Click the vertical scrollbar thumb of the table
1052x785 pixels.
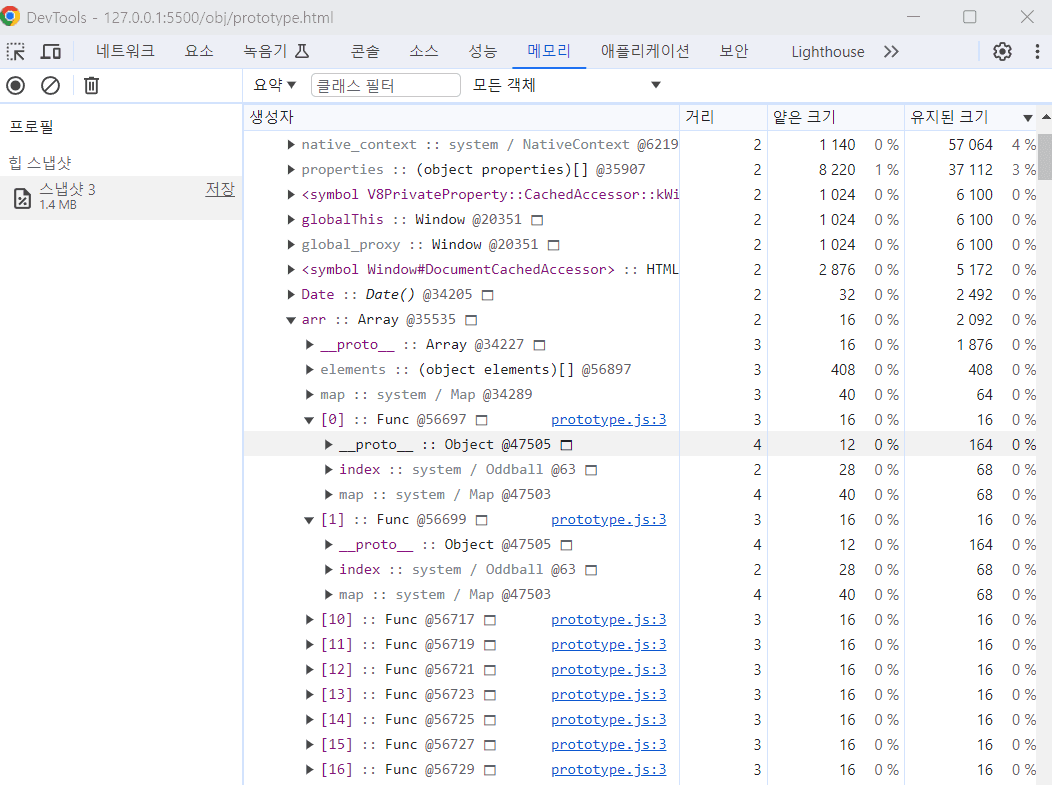(x=1045, y=157)
